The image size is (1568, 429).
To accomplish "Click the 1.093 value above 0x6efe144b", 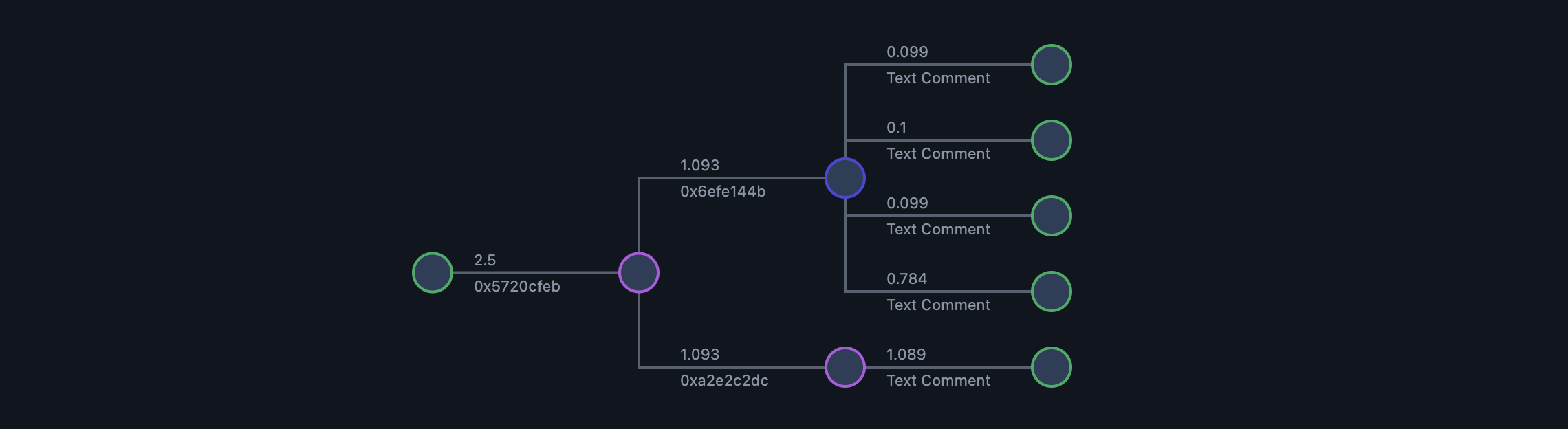I will click(699, 166).
